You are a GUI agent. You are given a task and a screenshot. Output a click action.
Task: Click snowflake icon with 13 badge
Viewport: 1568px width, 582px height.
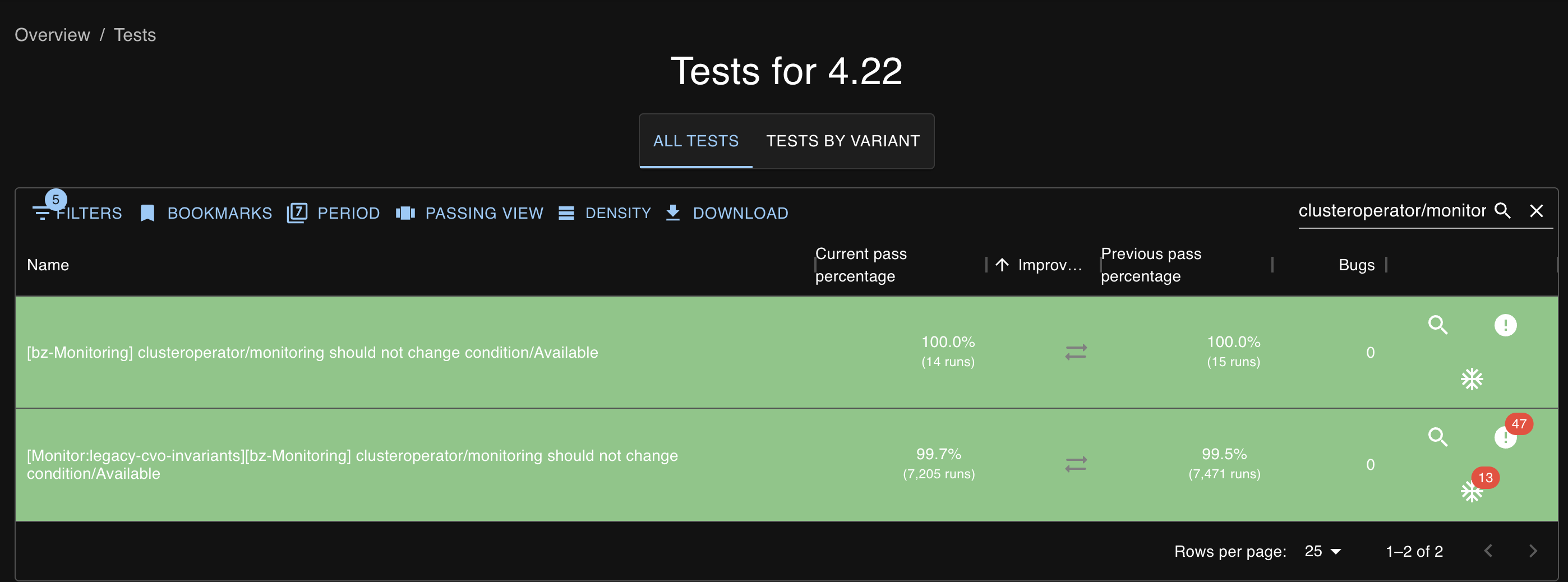click(x=1472, y=491)
